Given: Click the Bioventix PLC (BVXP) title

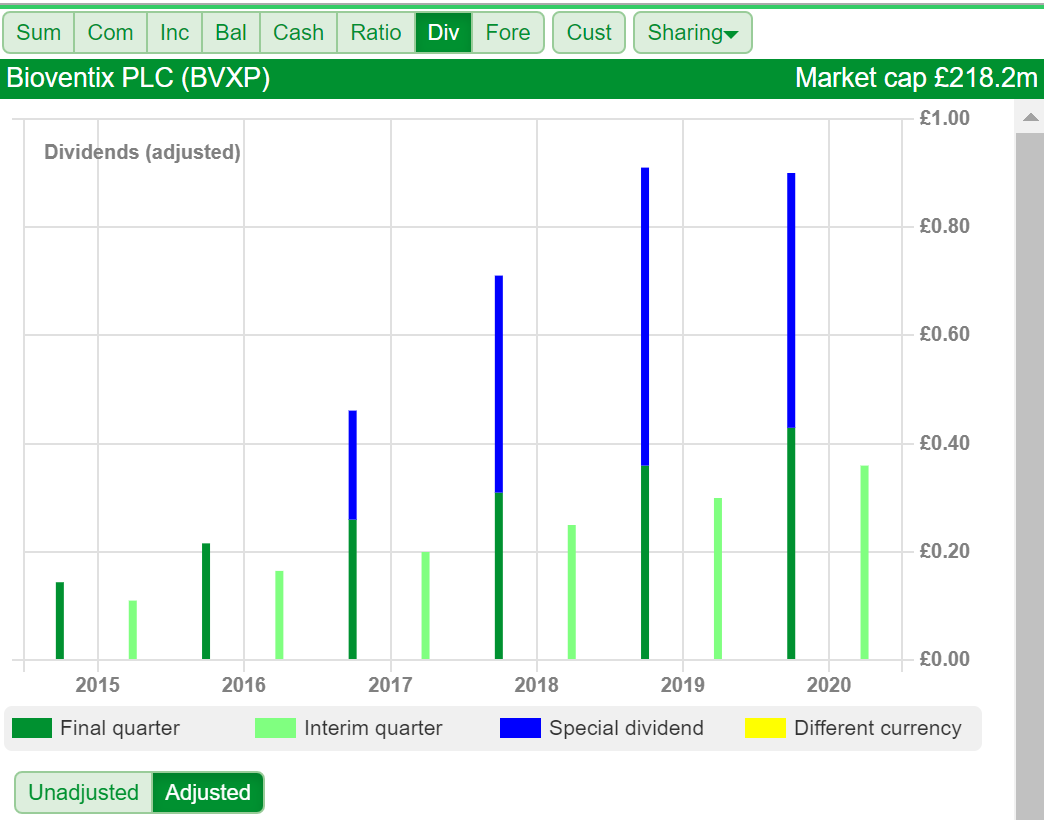Looking at the screenshot, I should 138,79.
